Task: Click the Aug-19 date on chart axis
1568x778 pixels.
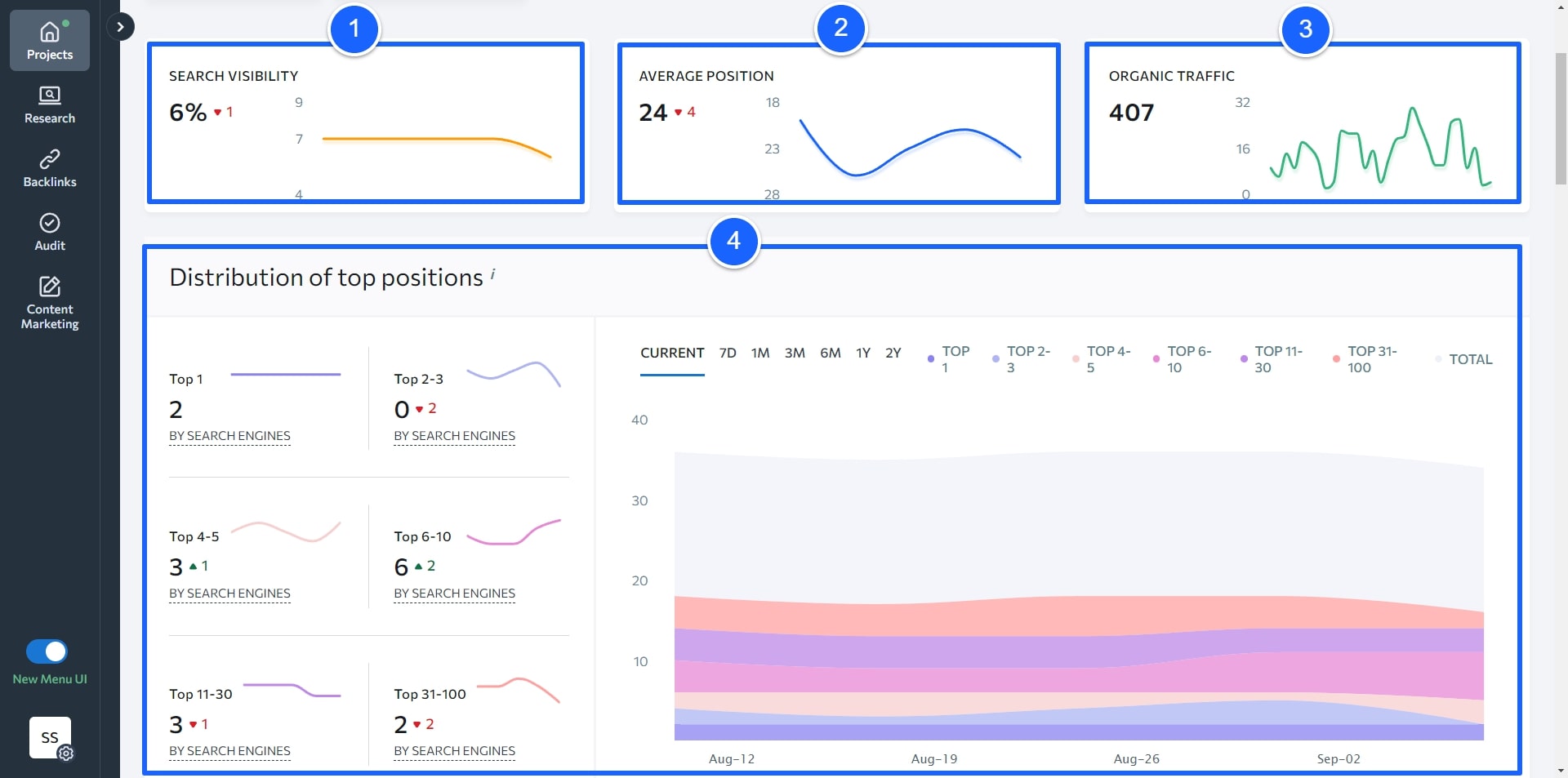Action: [934, 758]
